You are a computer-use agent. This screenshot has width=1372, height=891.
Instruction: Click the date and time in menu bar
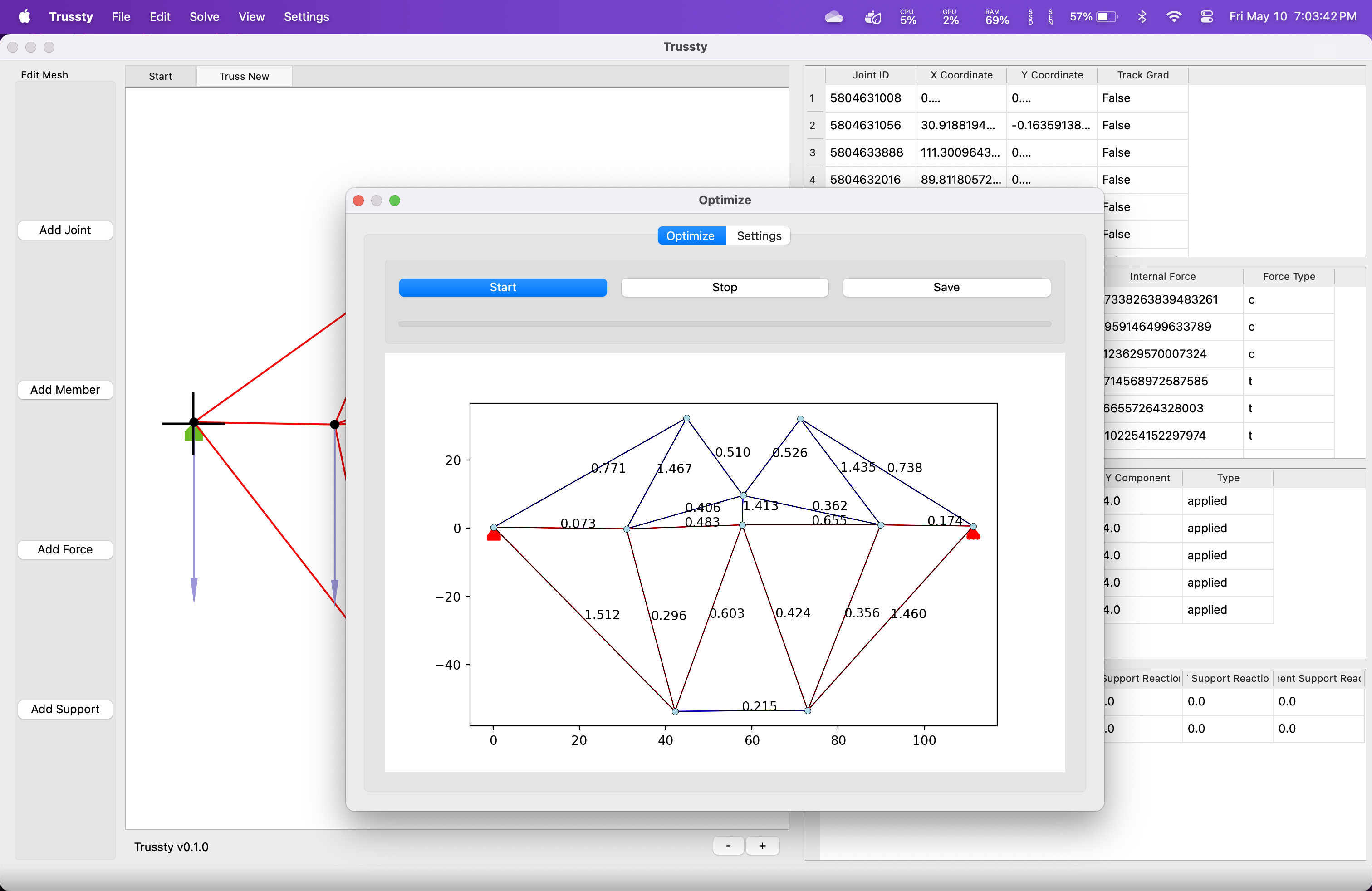(1293, 17)
